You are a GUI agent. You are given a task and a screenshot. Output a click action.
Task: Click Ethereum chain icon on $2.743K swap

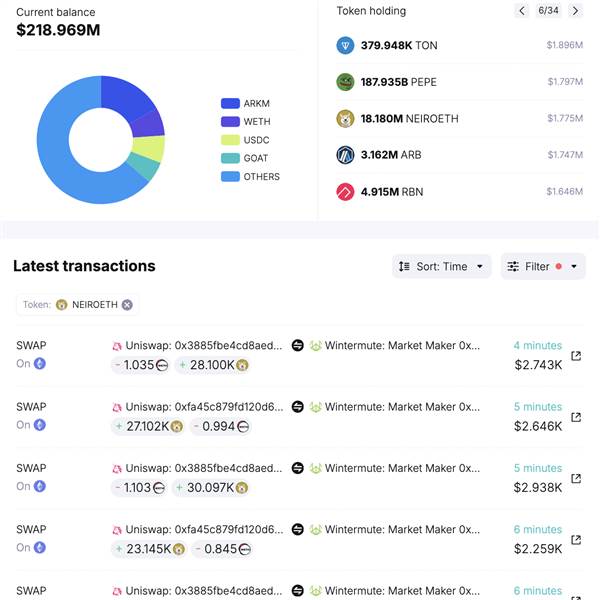40,364
